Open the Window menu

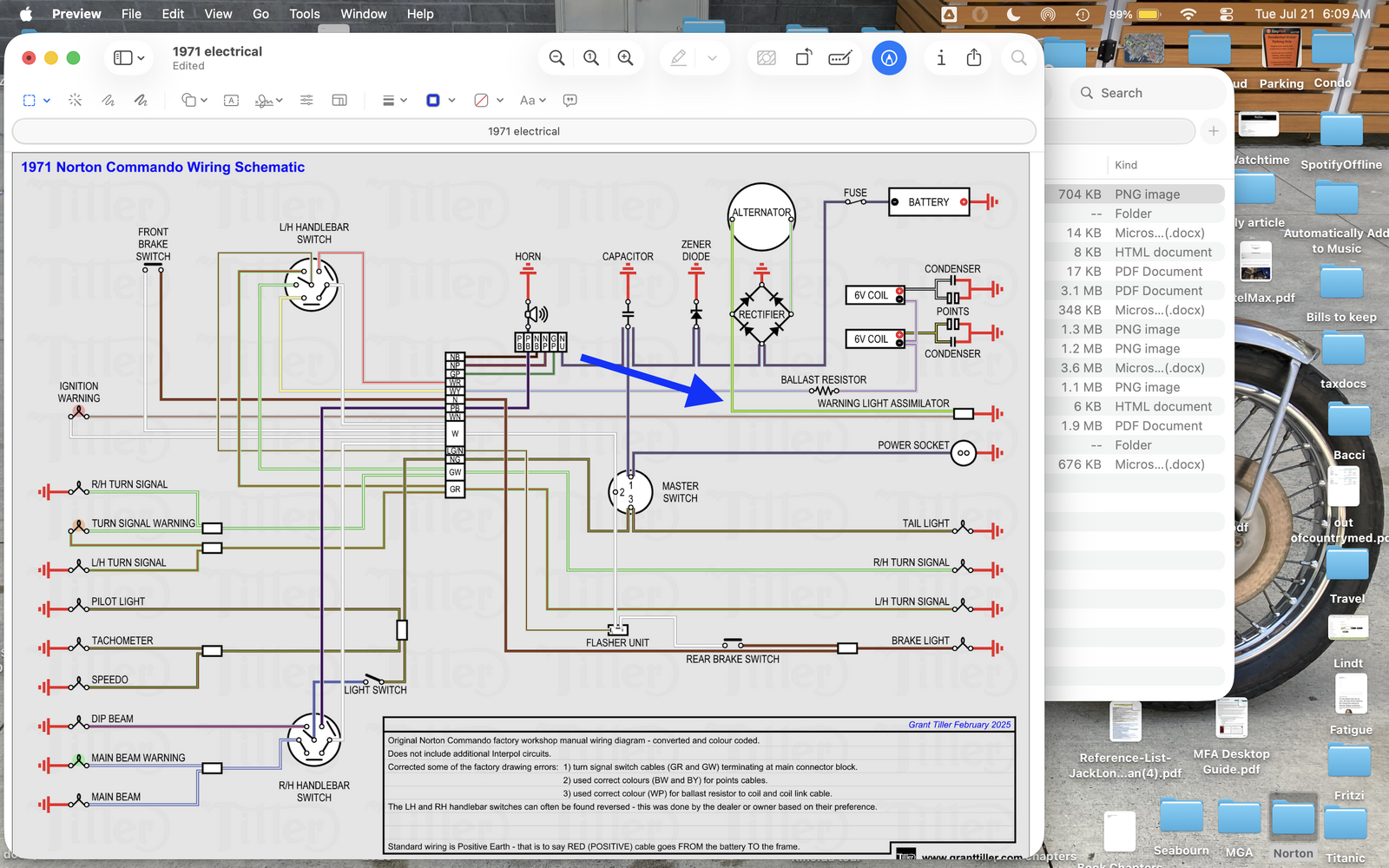point(364,14)
